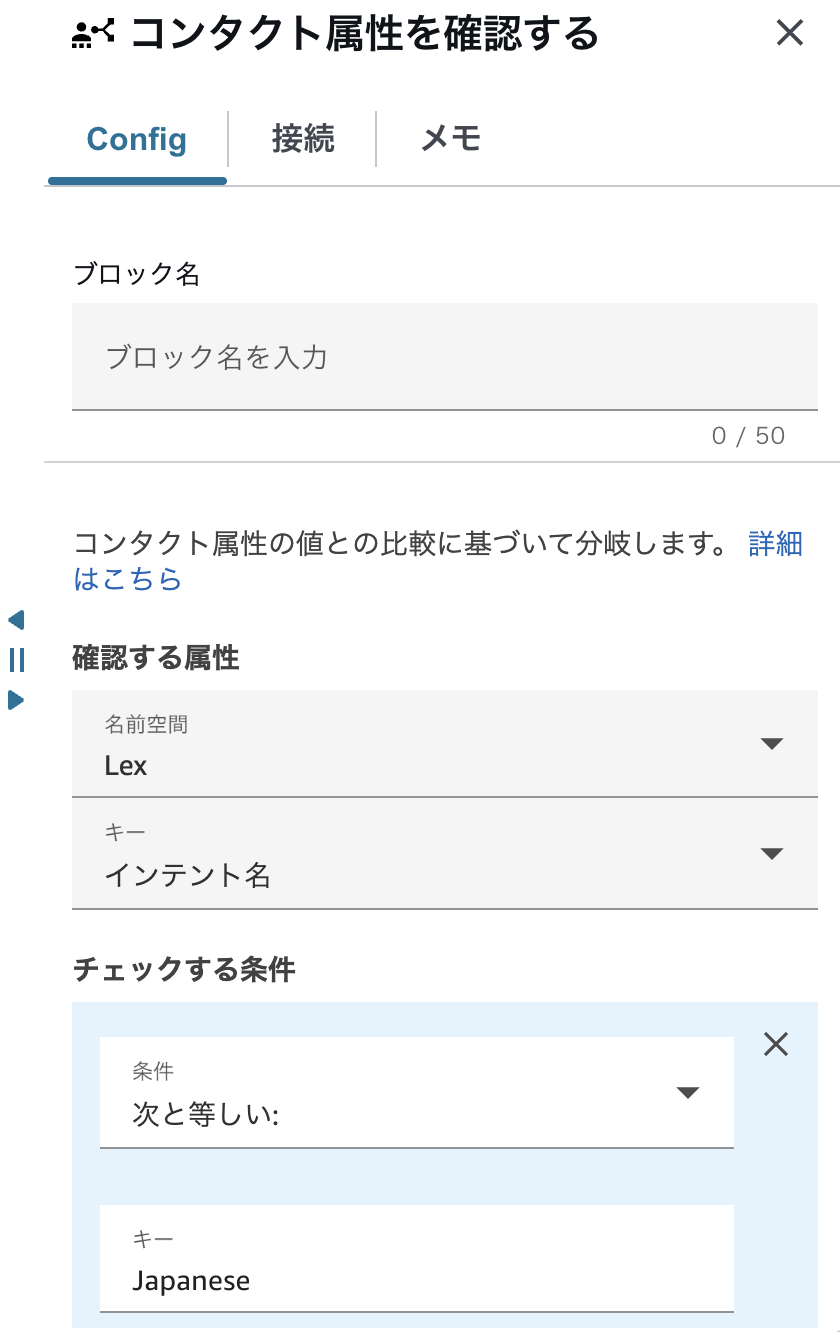
Task: Switch to the Config tab
Action: (137, 139)
